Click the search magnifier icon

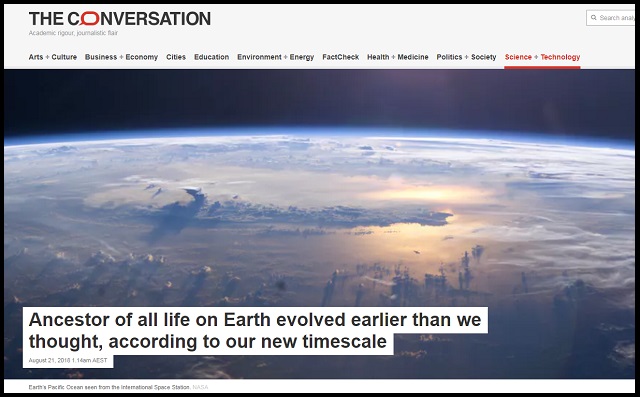point(593,18)
